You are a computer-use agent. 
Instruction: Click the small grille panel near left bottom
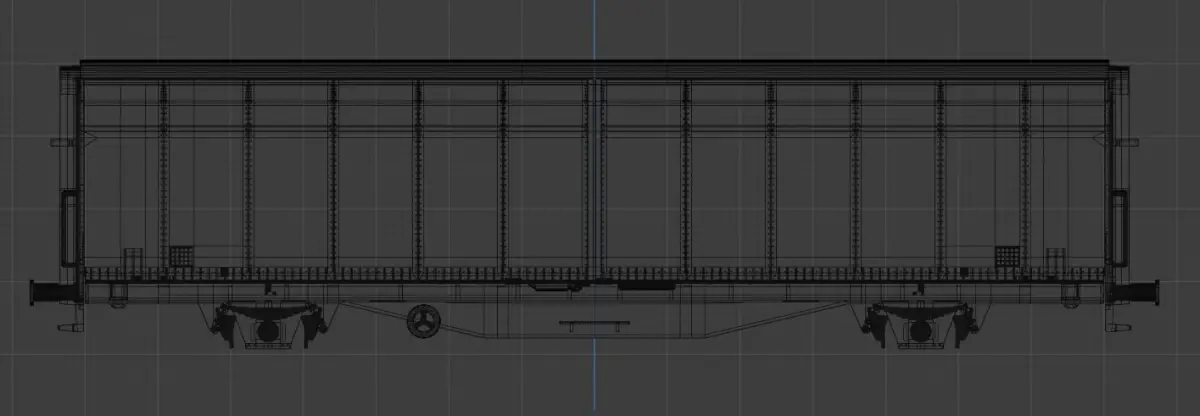[181, 255]
